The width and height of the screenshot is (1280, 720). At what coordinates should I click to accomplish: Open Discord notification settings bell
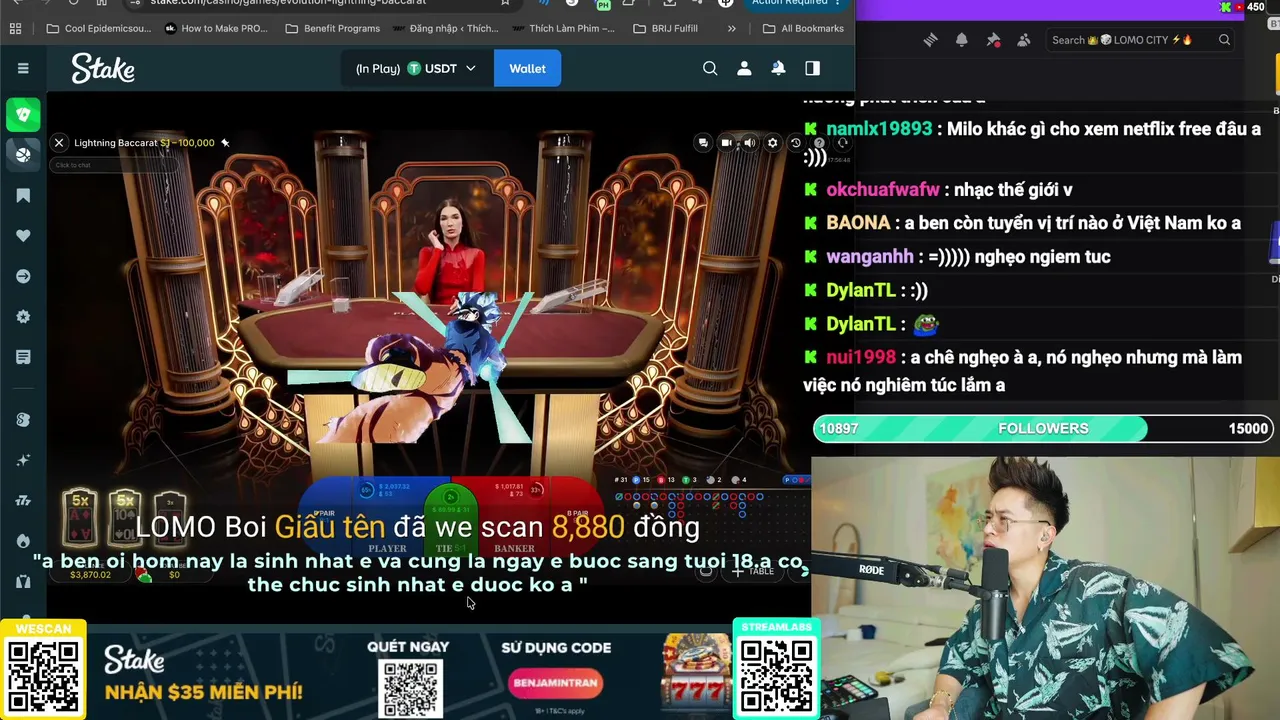961,40
